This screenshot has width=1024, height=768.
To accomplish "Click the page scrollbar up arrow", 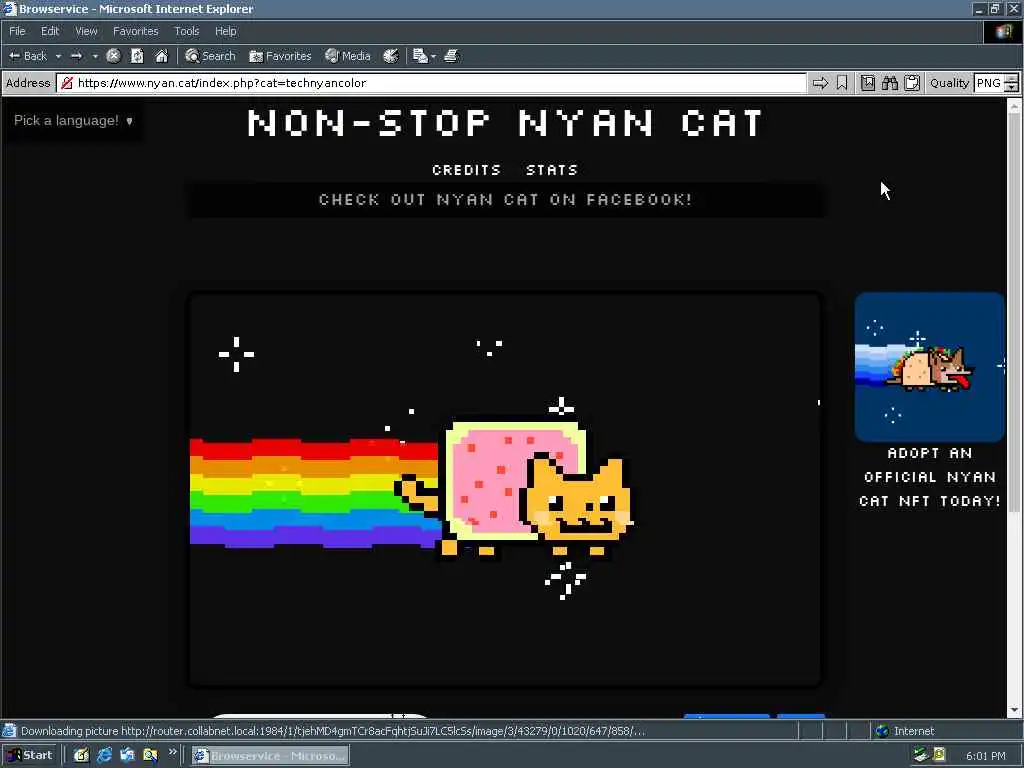I will pos(1014,105).
